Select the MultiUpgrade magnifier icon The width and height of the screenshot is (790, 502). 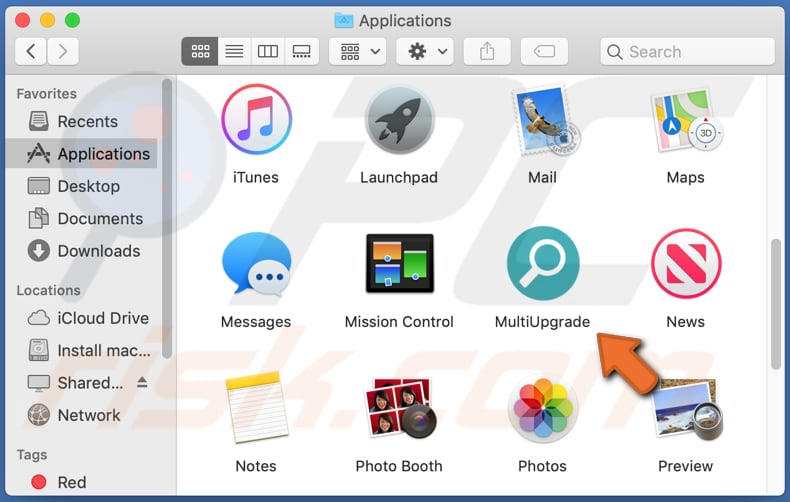[x=543, y=263]
